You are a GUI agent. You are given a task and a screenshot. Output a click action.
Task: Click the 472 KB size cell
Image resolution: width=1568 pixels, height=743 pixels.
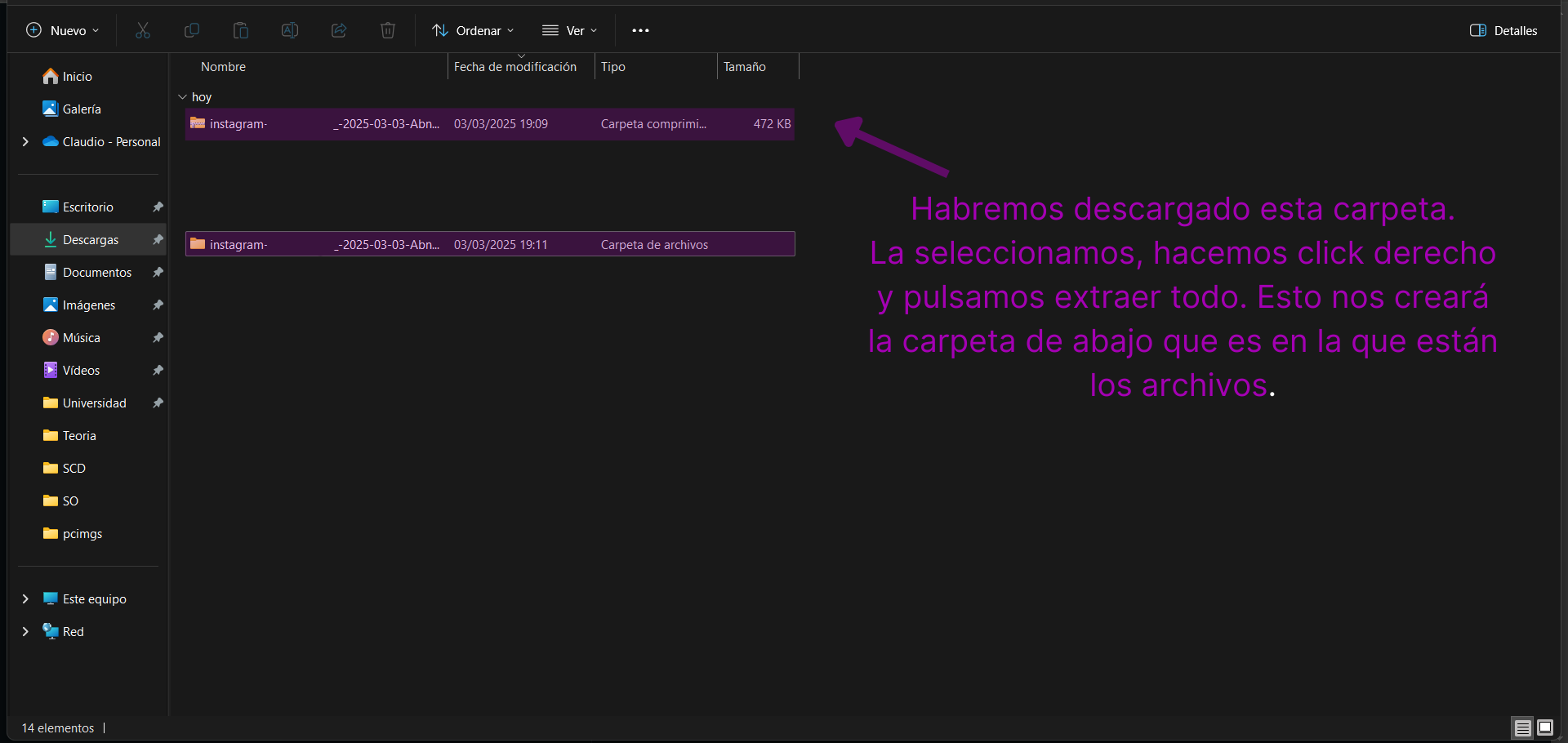tap(772, 124)
